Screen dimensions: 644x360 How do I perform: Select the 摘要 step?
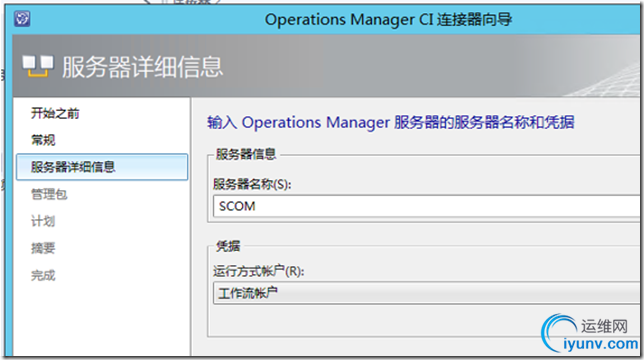tap(43, 248)
